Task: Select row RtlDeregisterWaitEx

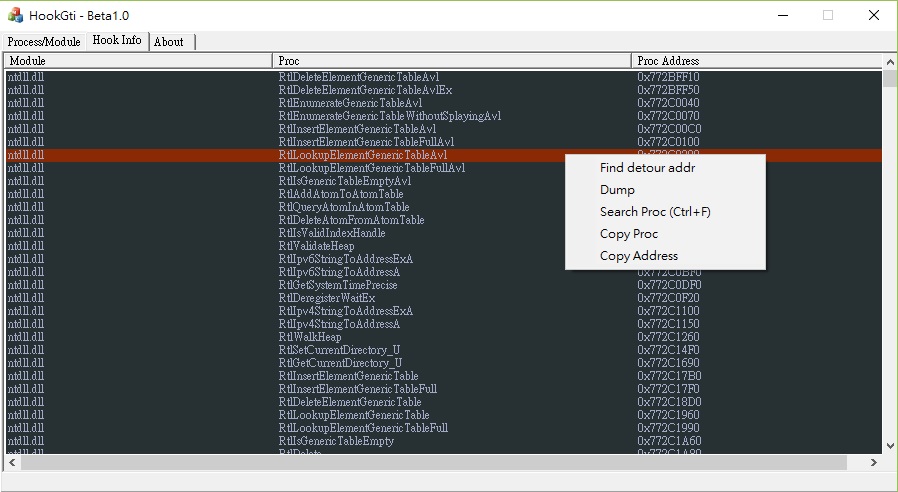Action: click(444, 298)
